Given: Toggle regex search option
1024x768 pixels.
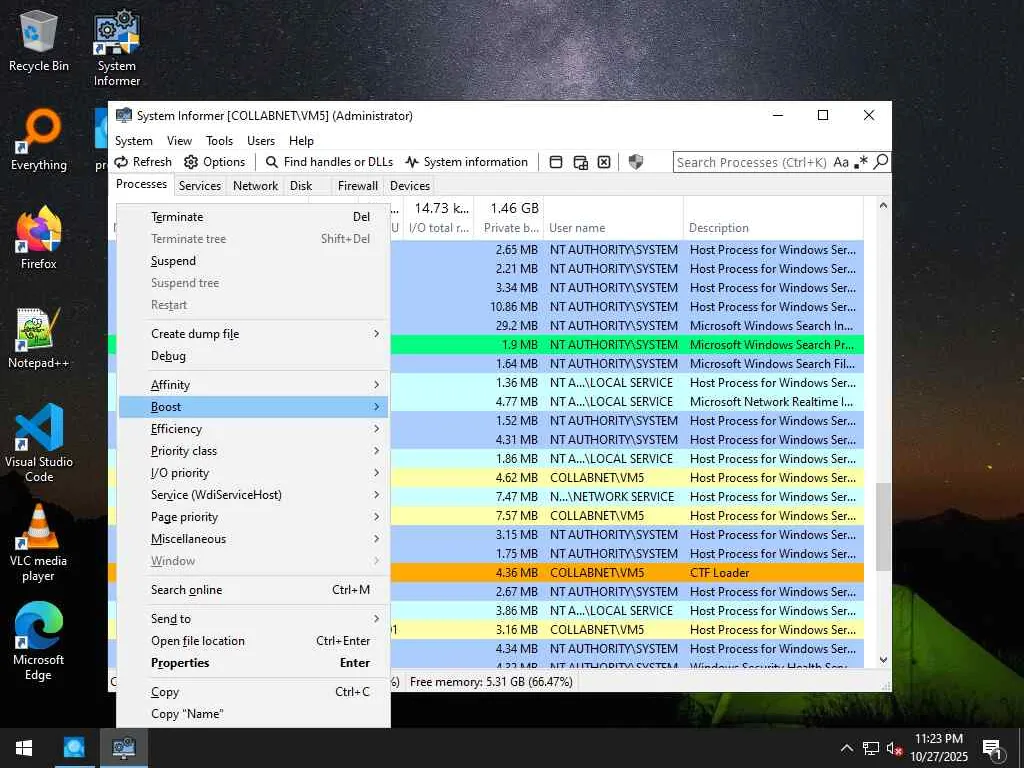Looking at the screenshot, I should 861,162.
